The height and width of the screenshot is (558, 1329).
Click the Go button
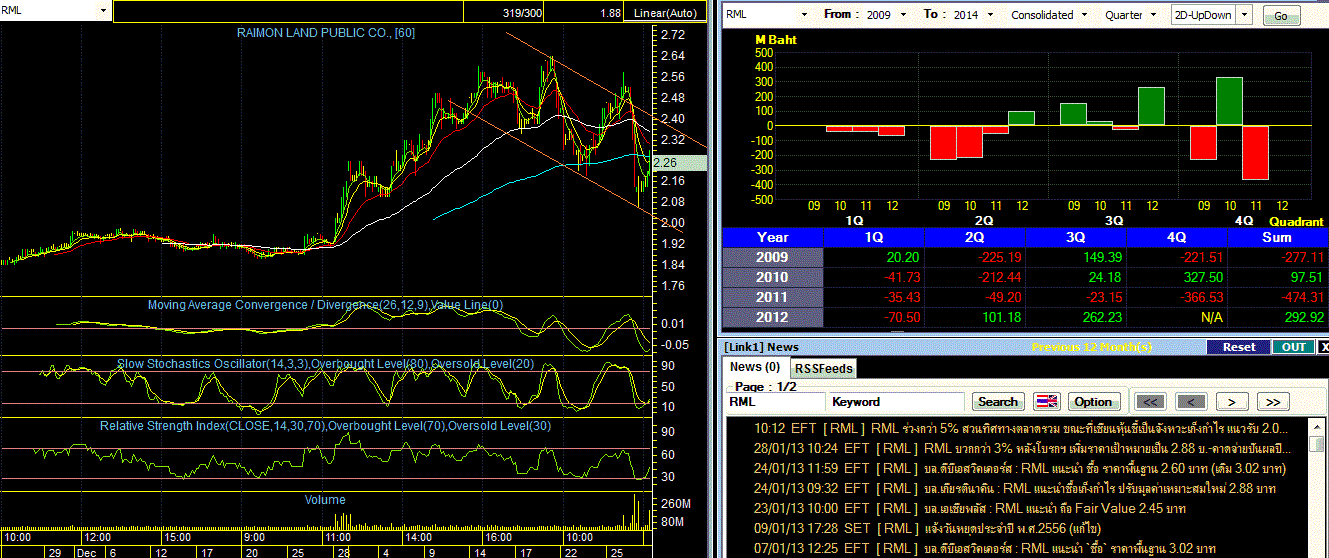(x=1281, y=16)
